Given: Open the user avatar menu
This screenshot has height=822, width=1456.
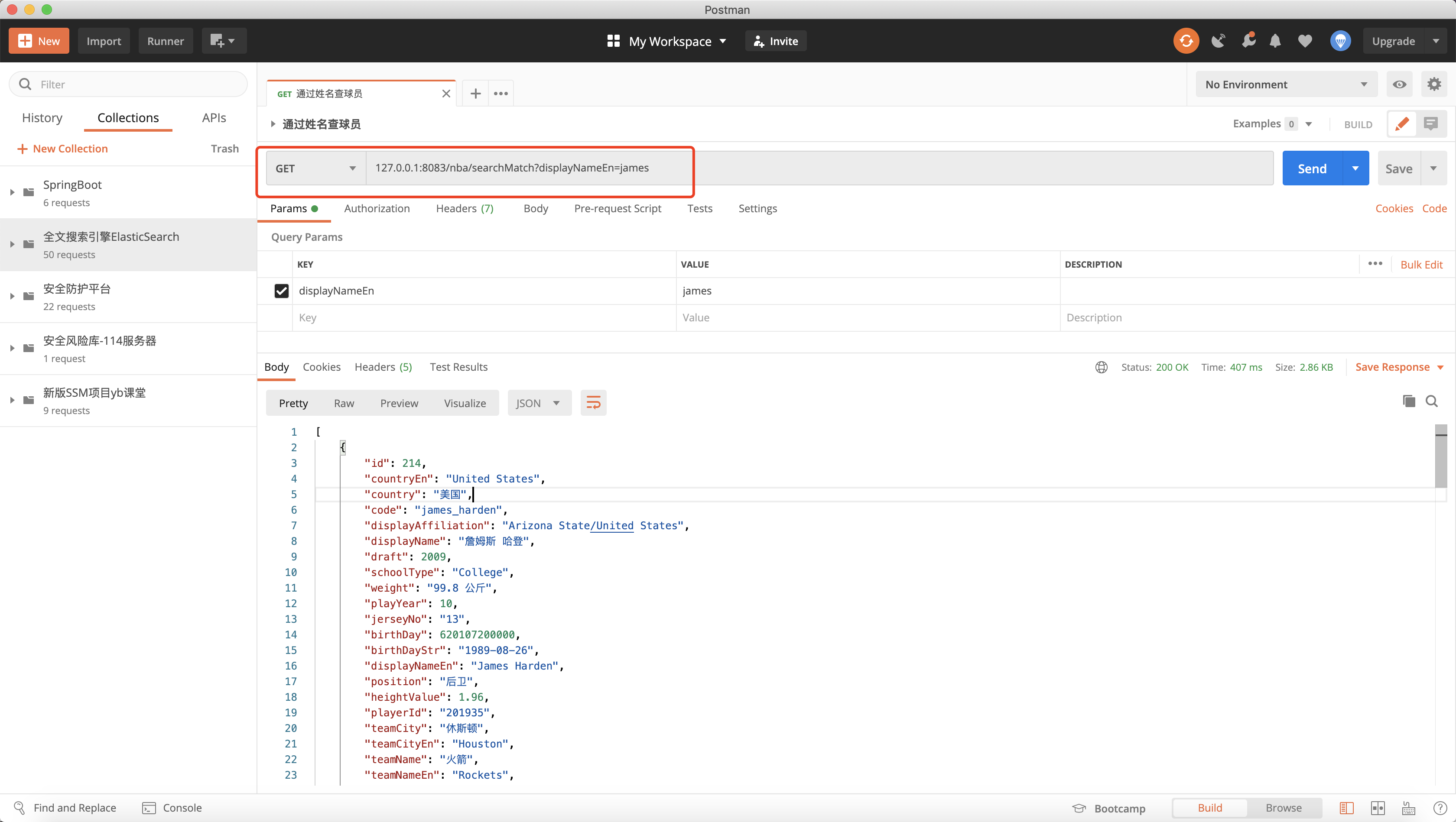Looking at the screenshot, I should tap(1340, 41).
